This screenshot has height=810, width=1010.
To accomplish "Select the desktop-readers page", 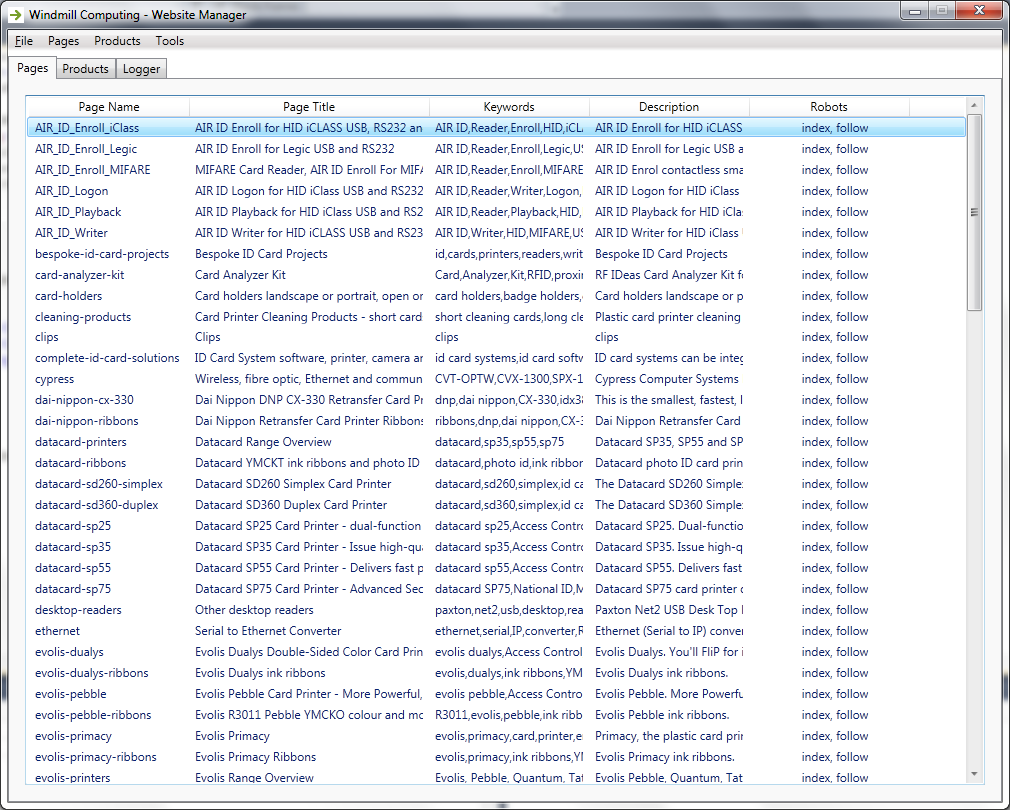I will pyautogui.click(x=78, y=610).
